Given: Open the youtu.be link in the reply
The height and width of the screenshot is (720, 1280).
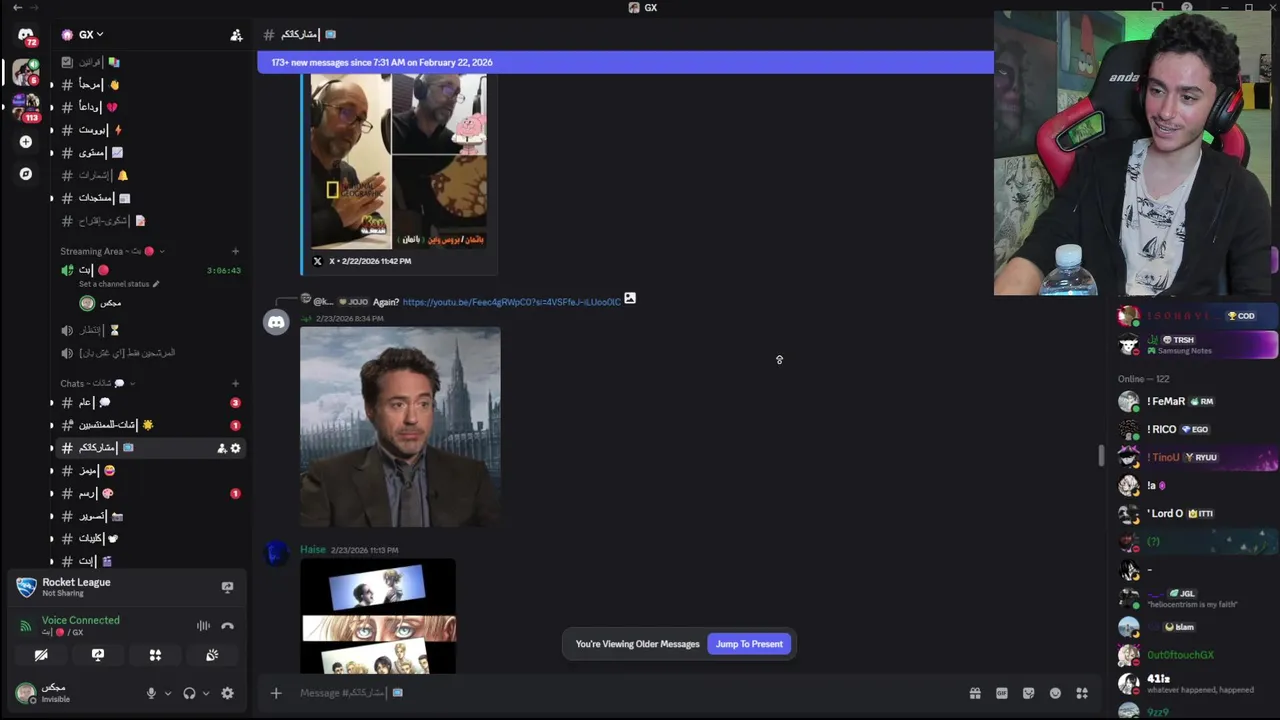Looking at the screenshot, I should [512, 302].
